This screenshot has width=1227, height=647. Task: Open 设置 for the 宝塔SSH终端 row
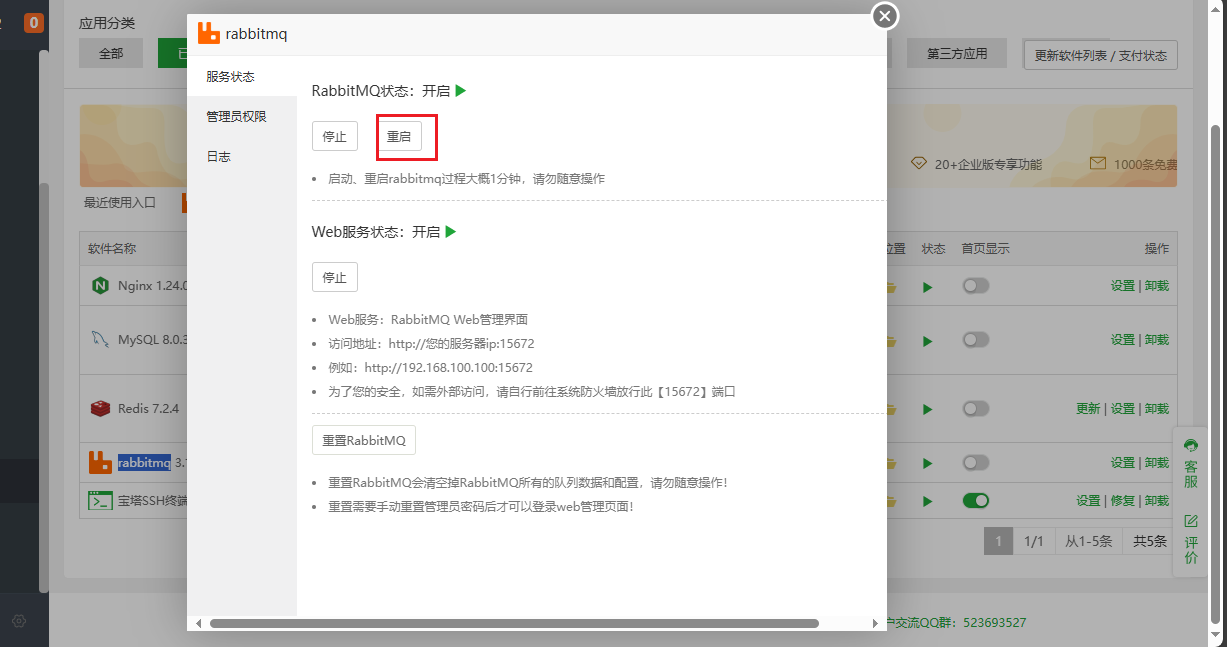pyautogui.click(x=1088, y=500)
